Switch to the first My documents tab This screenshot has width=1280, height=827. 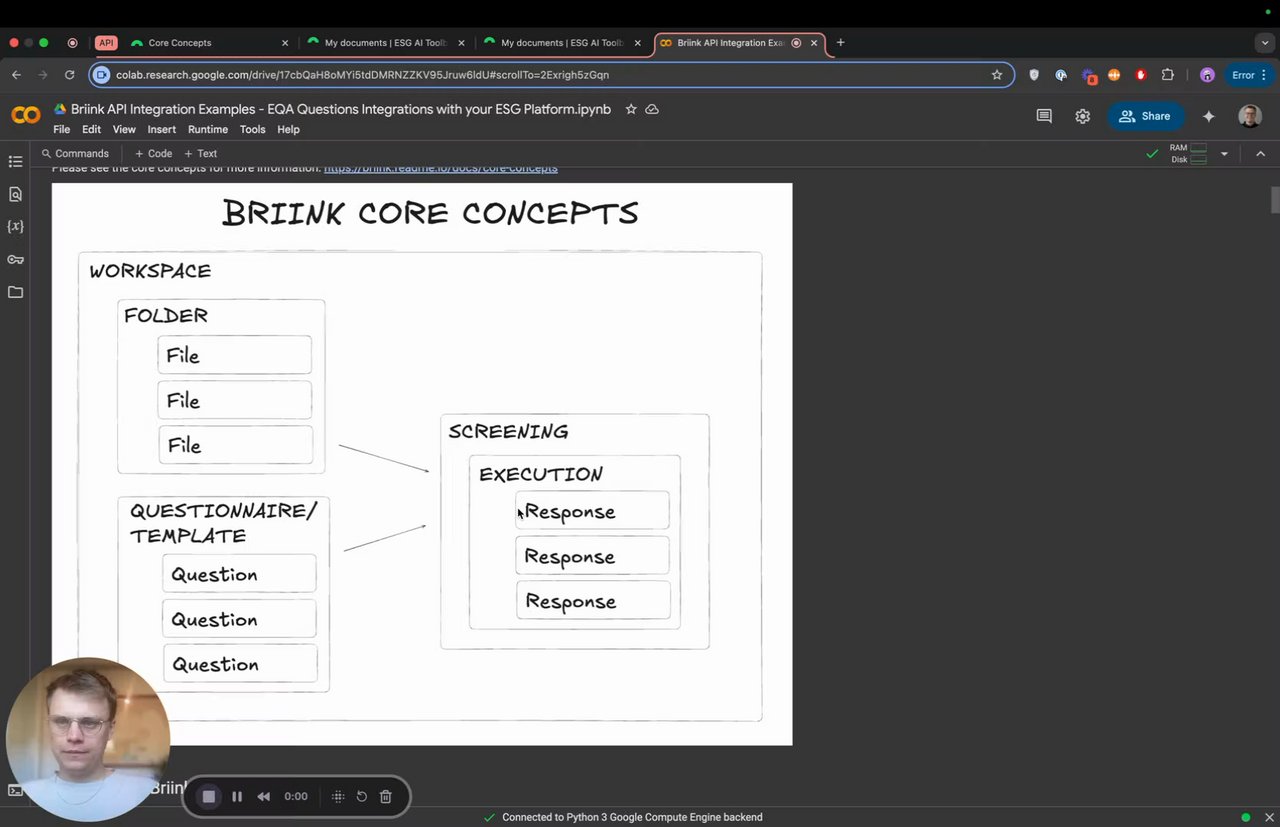click(x=385, y=43)
